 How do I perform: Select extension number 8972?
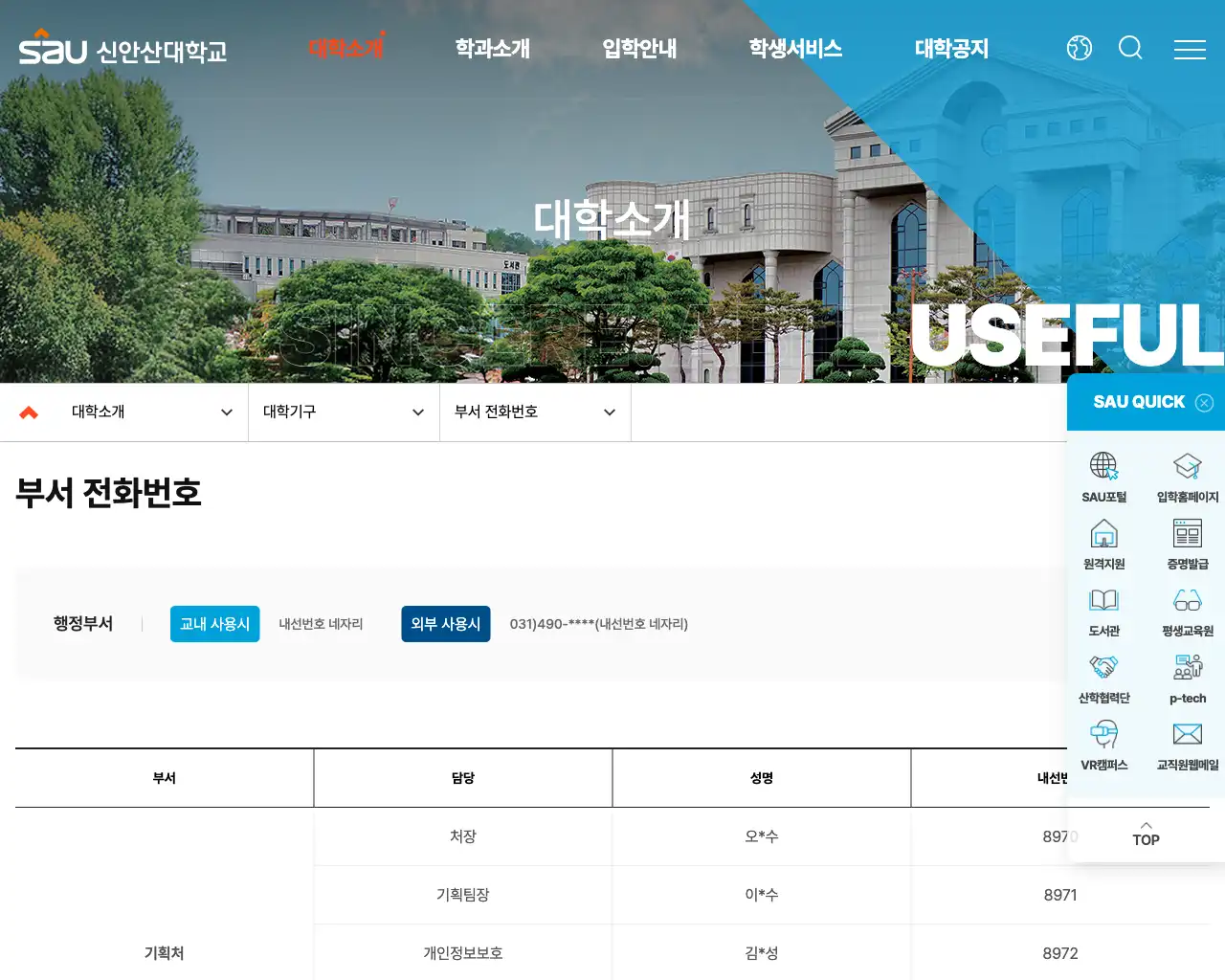pyautogui.click(x=1060, y=953)
